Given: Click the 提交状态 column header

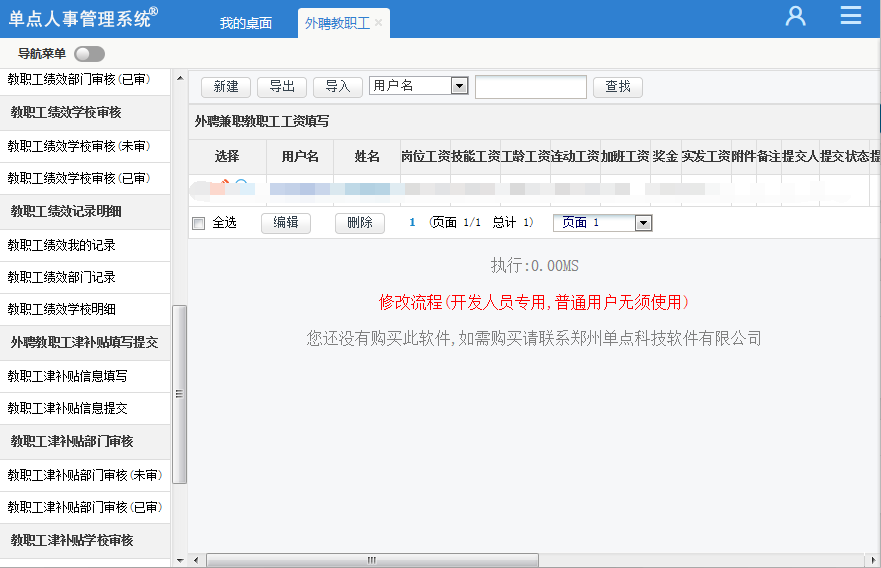Looking at the screenshot, I should coord(844,157).
